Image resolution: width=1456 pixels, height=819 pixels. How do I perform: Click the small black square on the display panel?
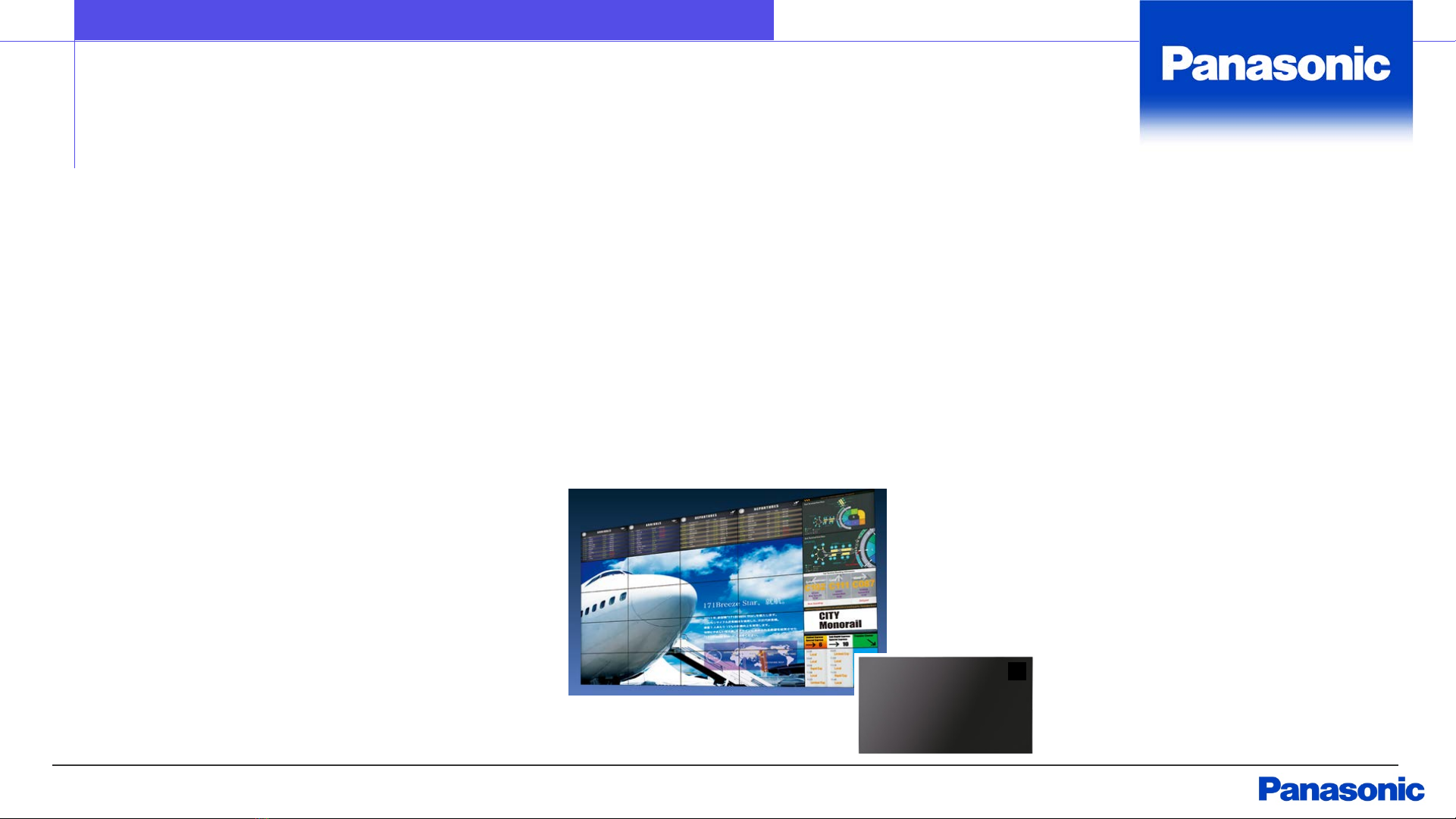click(x=1017, y=671)
